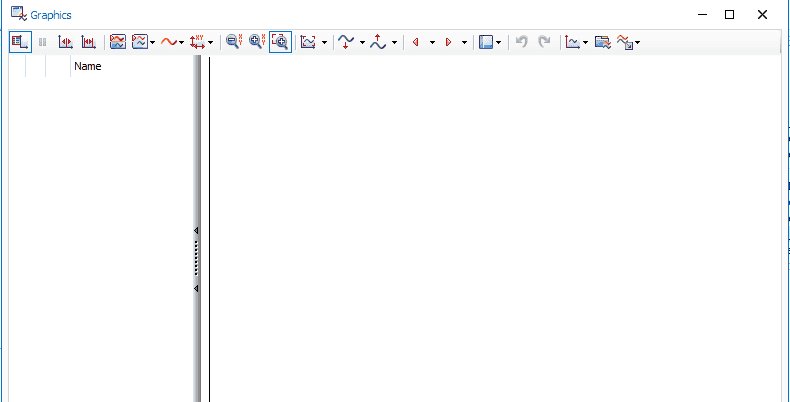Click the red right arrow navigation icon

(448, 42)
